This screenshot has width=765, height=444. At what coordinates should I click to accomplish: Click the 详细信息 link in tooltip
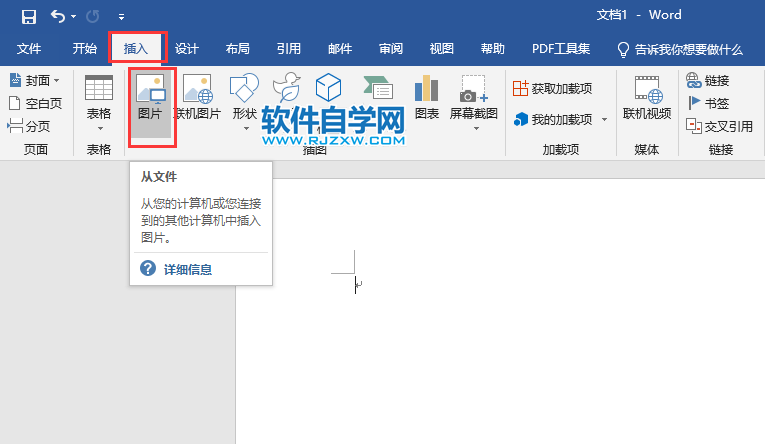[x=186, y=269]
